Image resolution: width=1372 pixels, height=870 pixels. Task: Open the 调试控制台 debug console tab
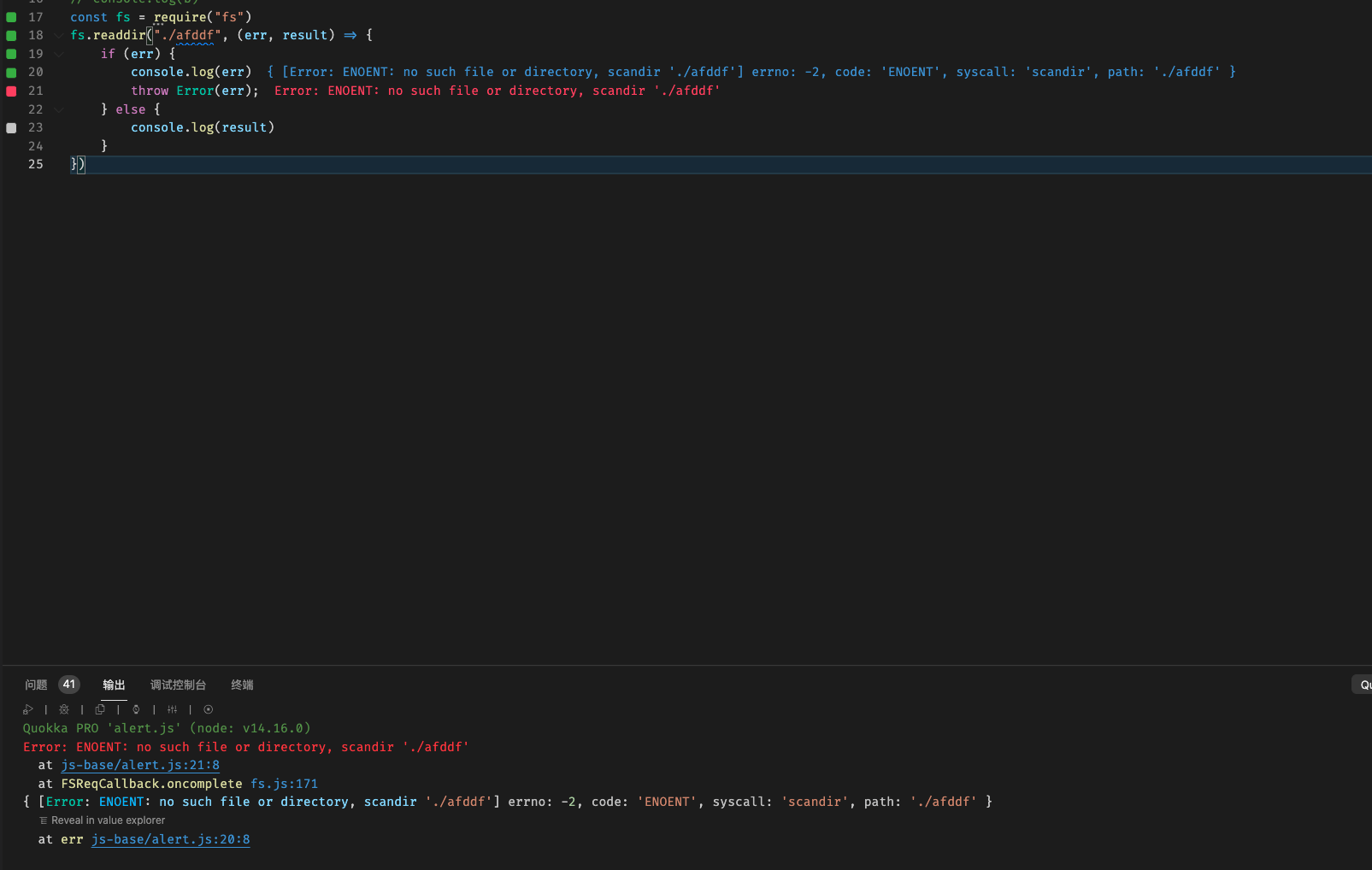[x=178, y=685]
